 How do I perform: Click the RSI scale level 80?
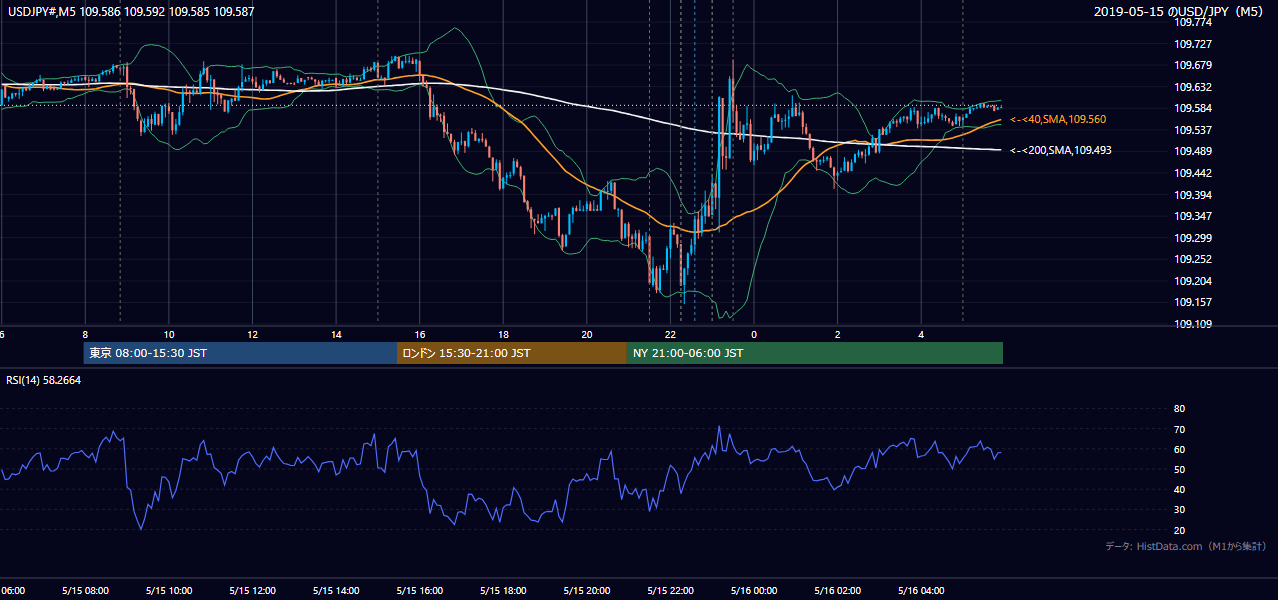1179,409
